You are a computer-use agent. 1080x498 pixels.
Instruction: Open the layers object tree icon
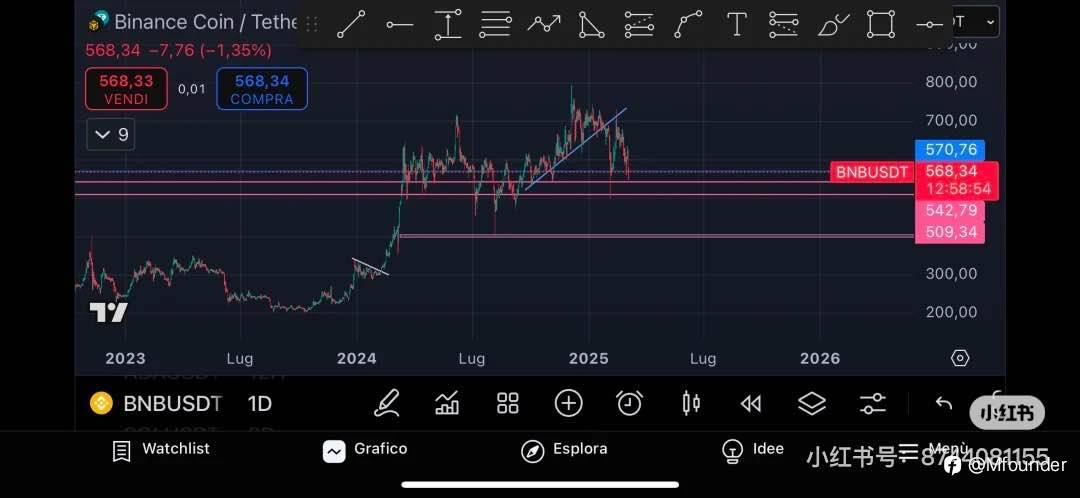point(812,403)
